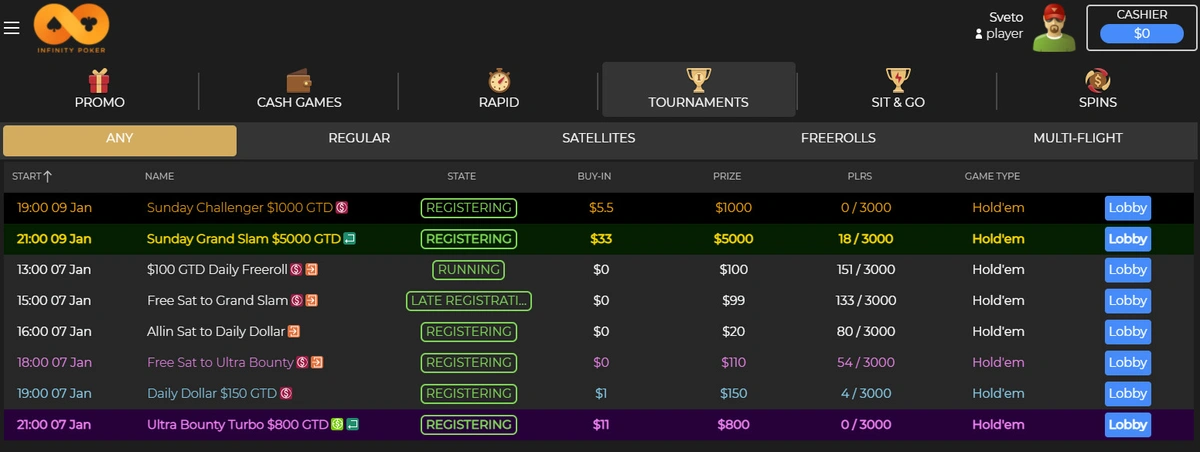The height and width of the screenshot is (452, 1200).
Task: Open Lobby for Ultra Bounty Turbo
Action: click(1127, 424)
